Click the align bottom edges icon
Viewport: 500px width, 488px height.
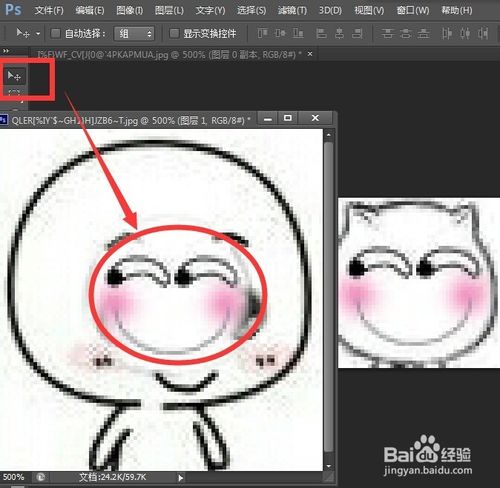tap(298, 33)
